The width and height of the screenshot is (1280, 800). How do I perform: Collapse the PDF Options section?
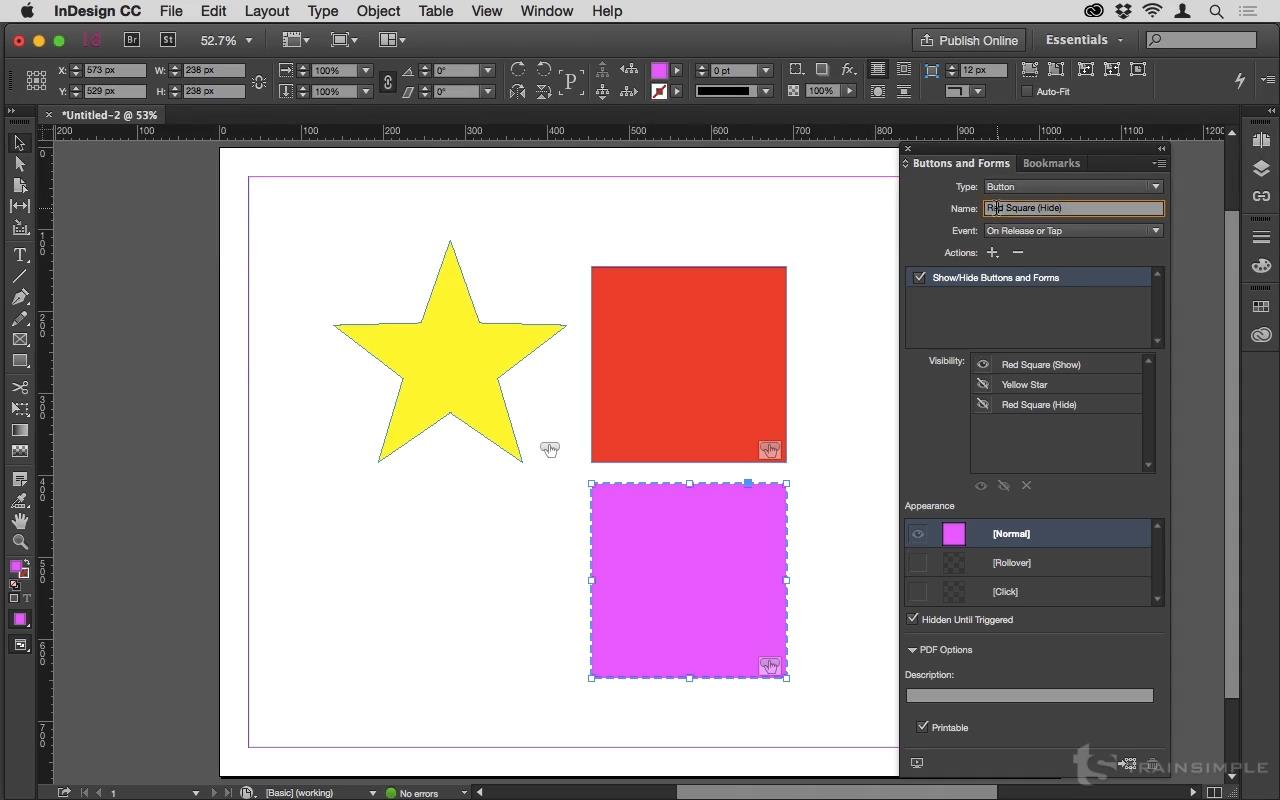coord(912,650)
